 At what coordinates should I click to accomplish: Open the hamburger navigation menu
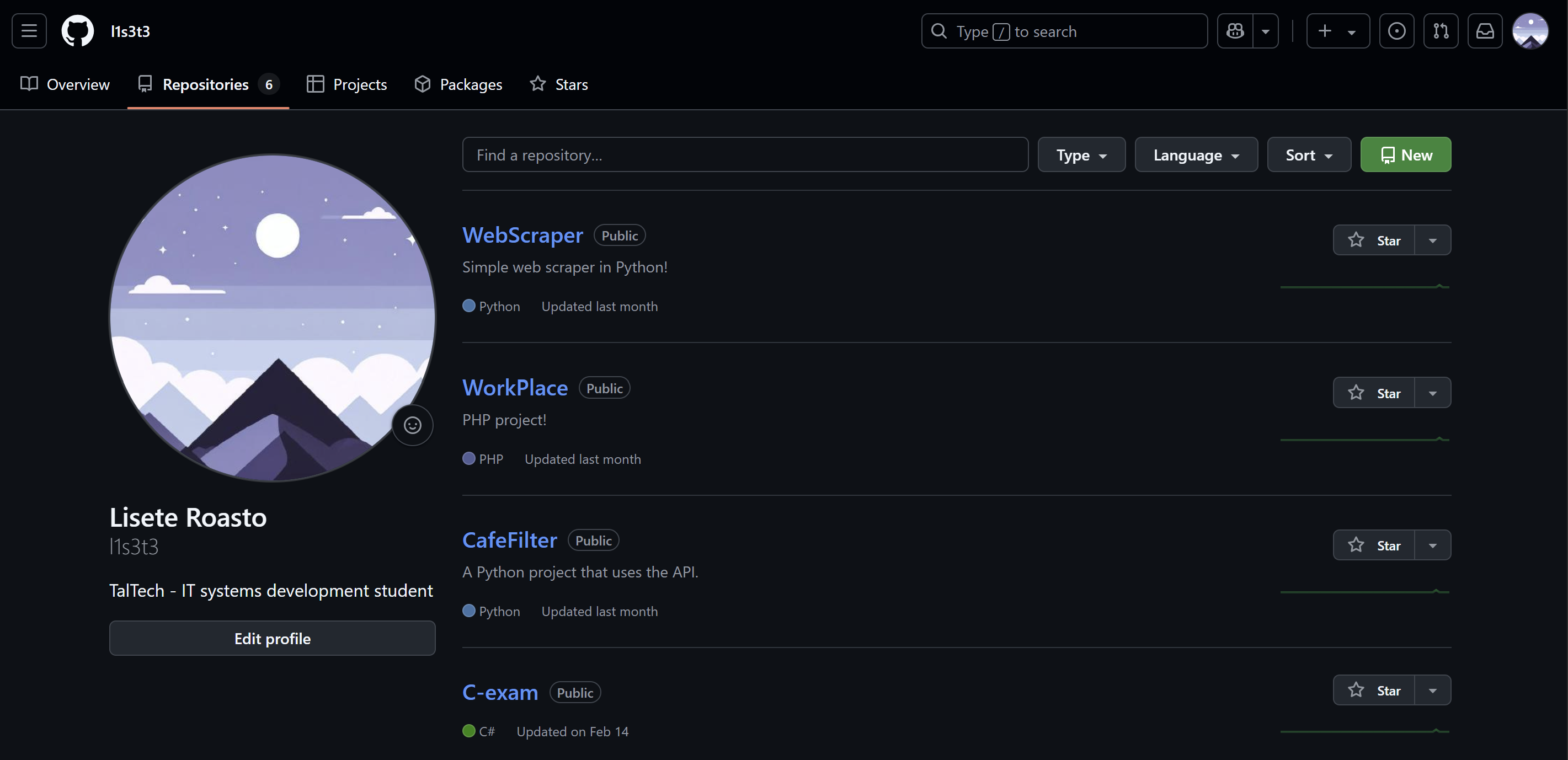click(x=29, y=31)
